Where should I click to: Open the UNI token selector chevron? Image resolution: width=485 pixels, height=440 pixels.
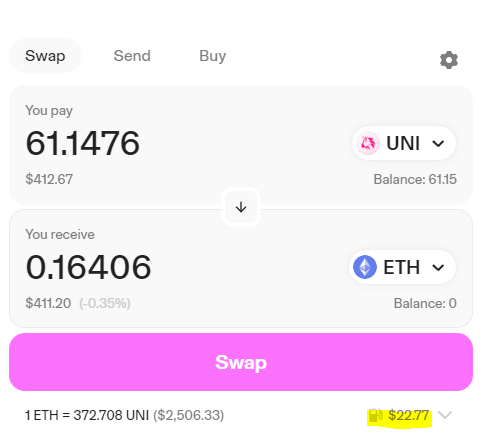click(438, 144)
